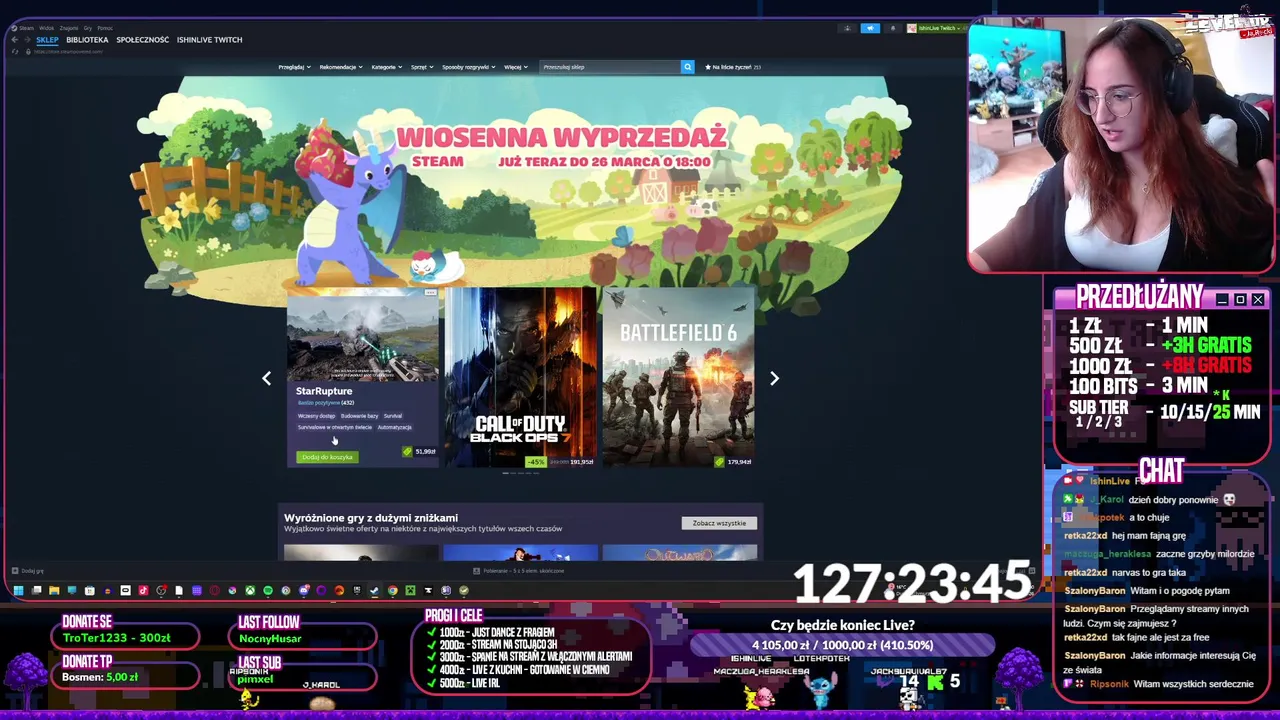Open the Gry menu

tap(87, 28)
